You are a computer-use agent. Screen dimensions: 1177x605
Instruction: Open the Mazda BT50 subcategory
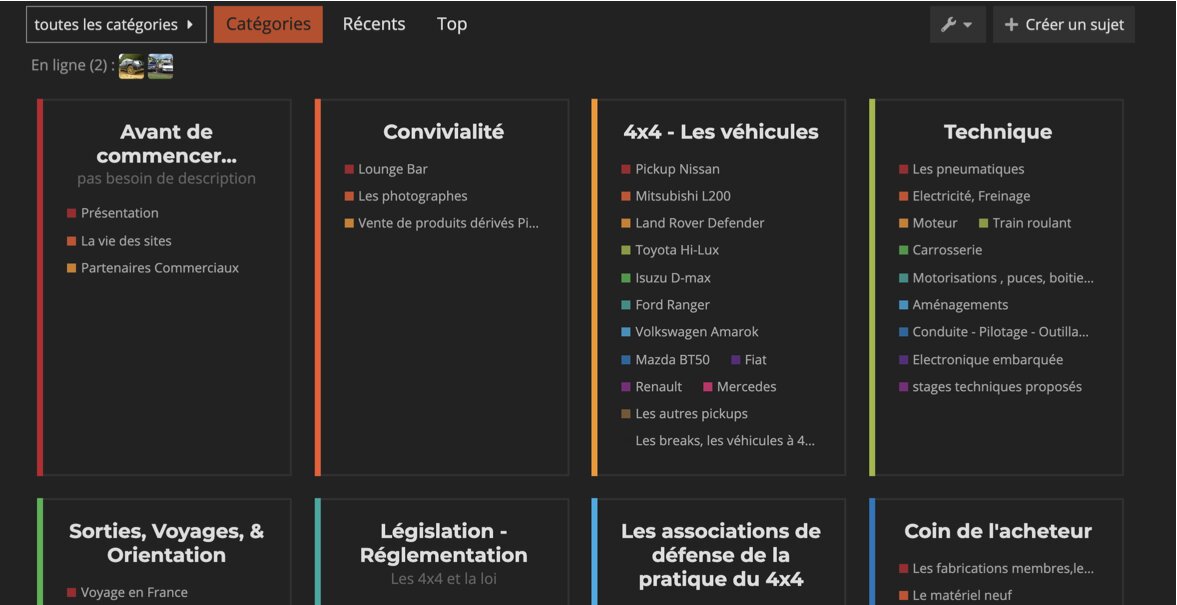pos(665,360)
